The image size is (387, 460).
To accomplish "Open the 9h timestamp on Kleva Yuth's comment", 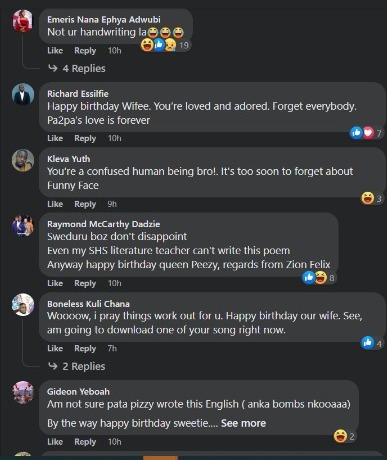I will 112,204.
